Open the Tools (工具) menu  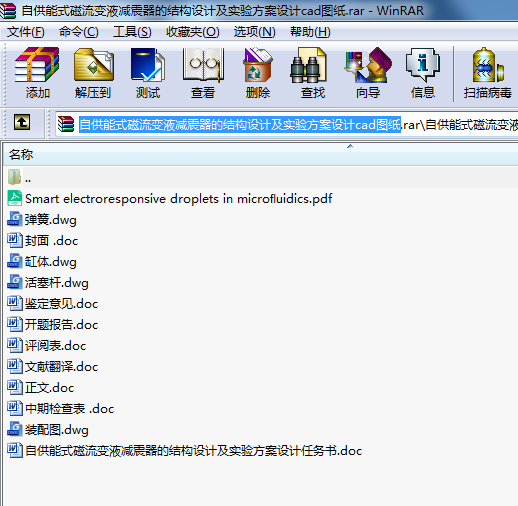click(132, 32)
